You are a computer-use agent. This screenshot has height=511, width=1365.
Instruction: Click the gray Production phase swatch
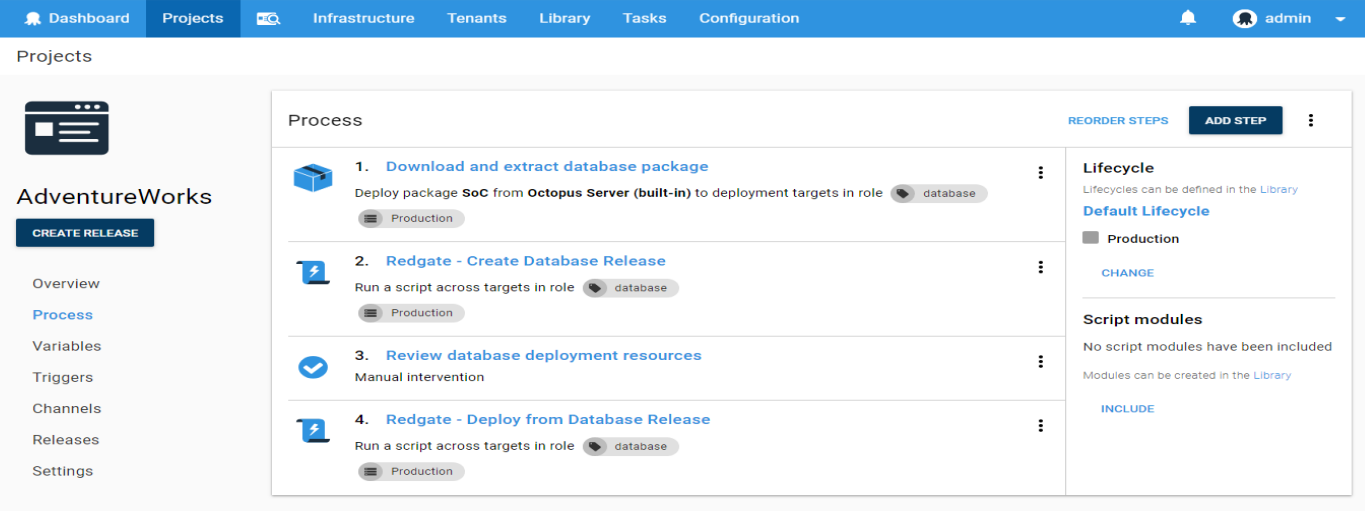coord(1091,238)
